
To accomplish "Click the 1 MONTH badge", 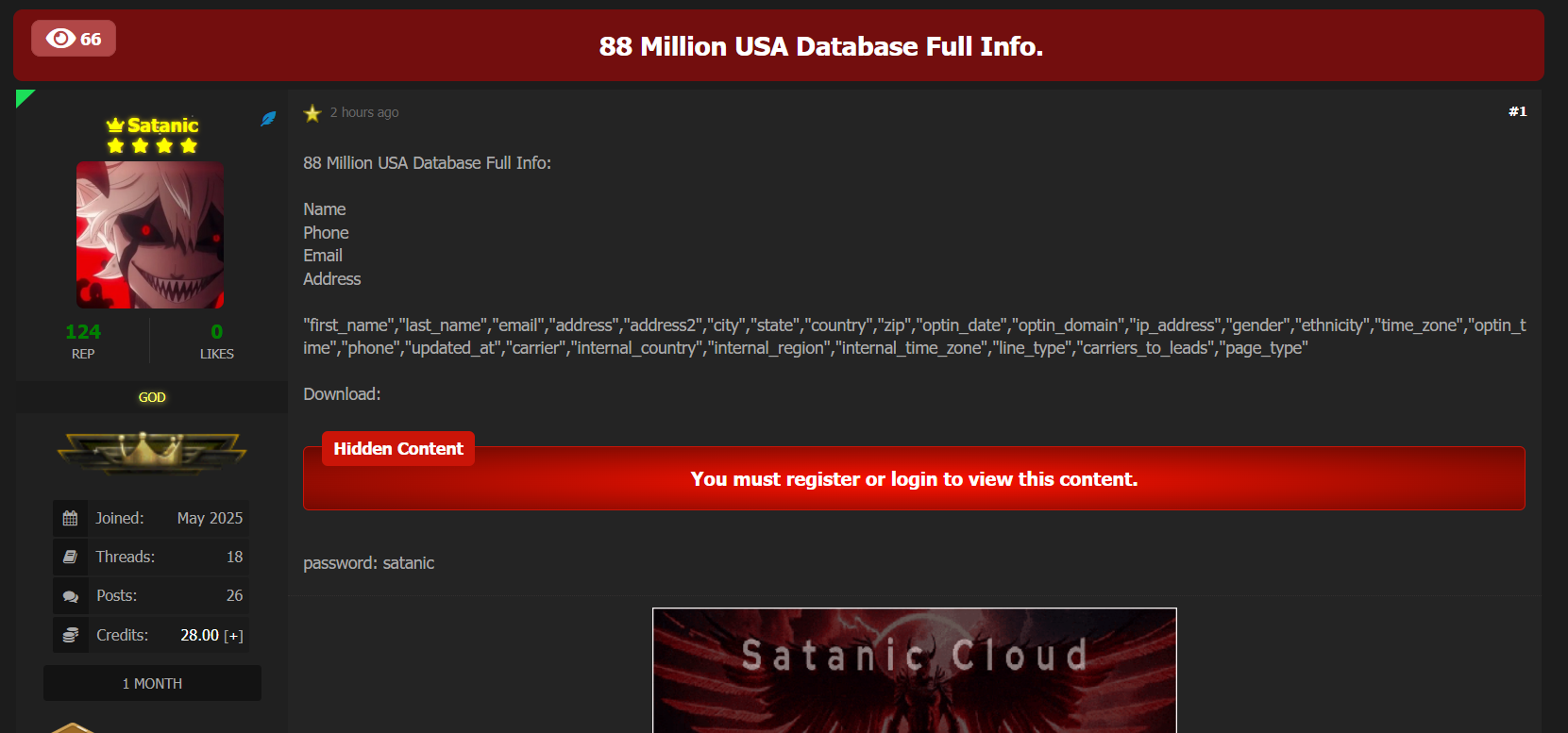I will pos(152,683).
